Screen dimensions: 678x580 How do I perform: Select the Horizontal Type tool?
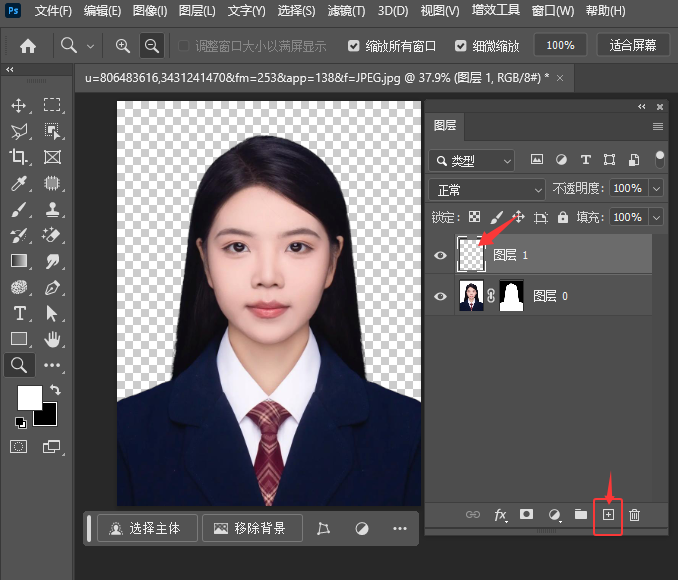point(18,313)
